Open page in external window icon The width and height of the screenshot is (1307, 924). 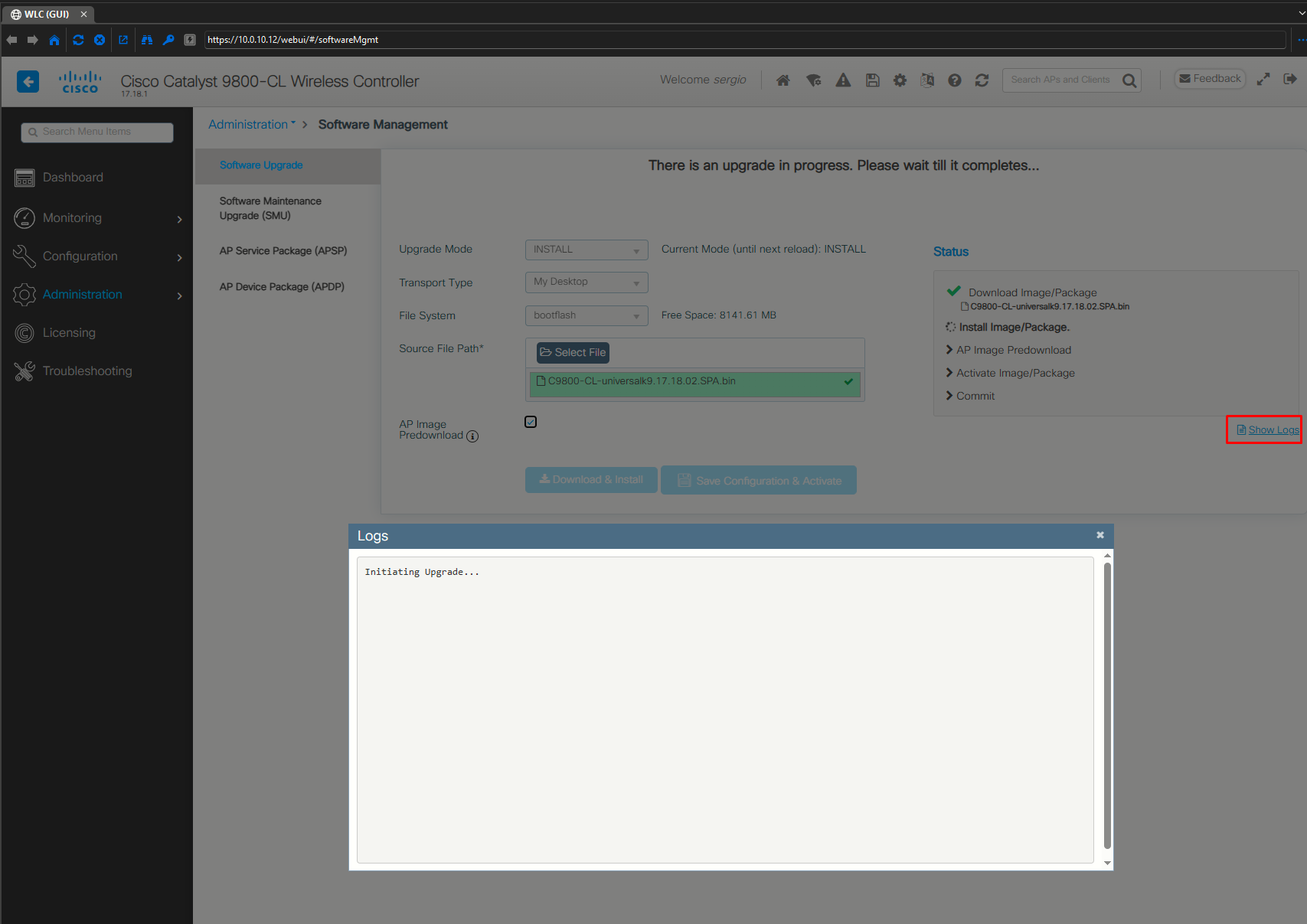[123, 40]
